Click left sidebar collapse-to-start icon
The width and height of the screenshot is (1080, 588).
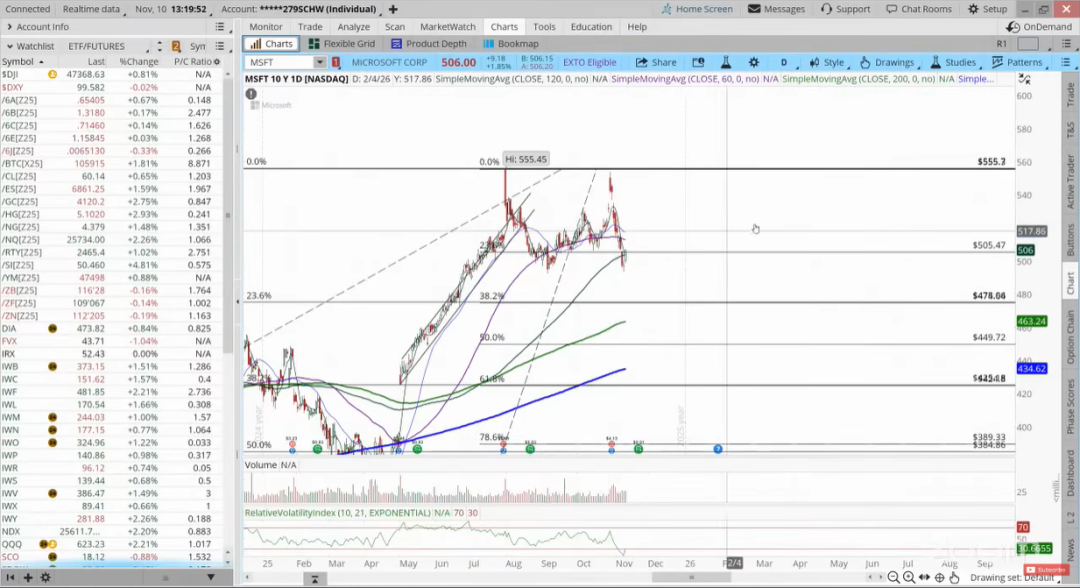tap(10, 578)
